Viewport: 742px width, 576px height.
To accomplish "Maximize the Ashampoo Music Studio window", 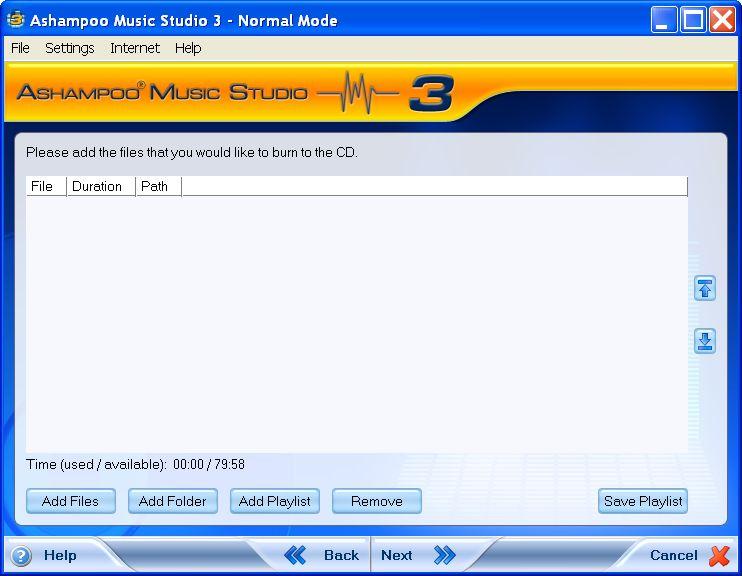I will [x=693, y=20].
